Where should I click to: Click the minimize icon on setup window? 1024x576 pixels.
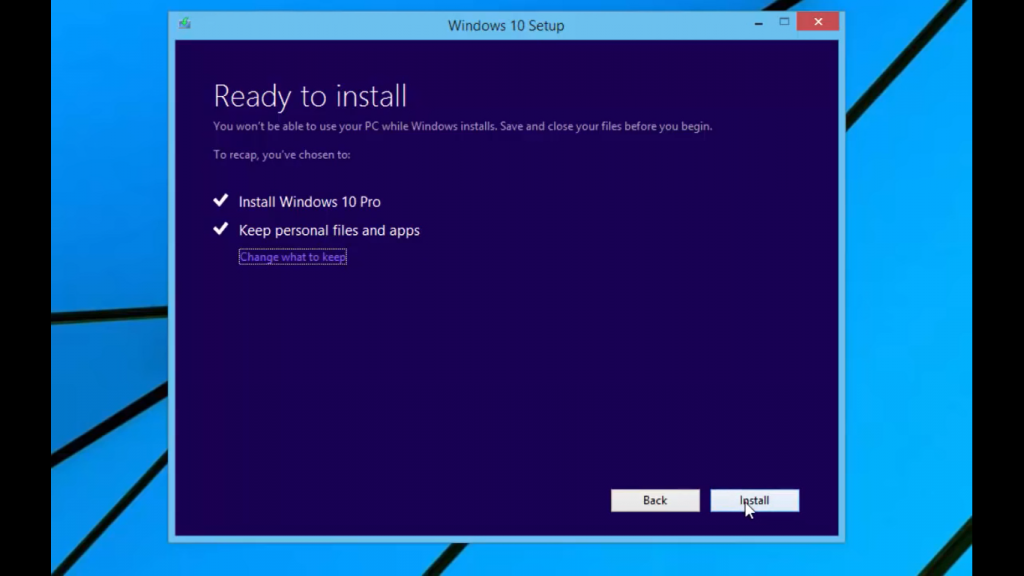pos(758,20)
